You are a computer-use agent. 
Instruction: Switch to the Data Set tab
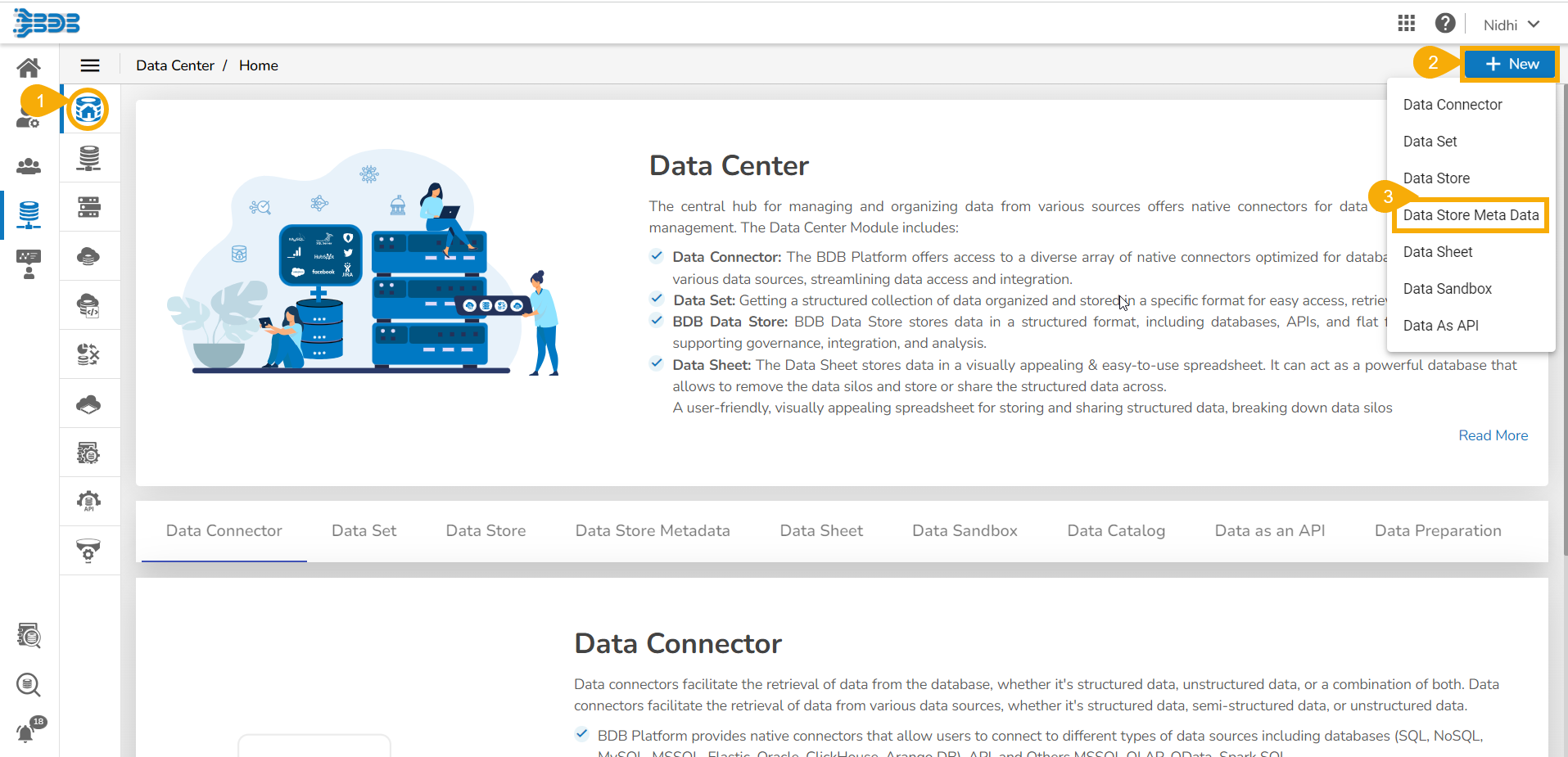click(x=364, y=531)
